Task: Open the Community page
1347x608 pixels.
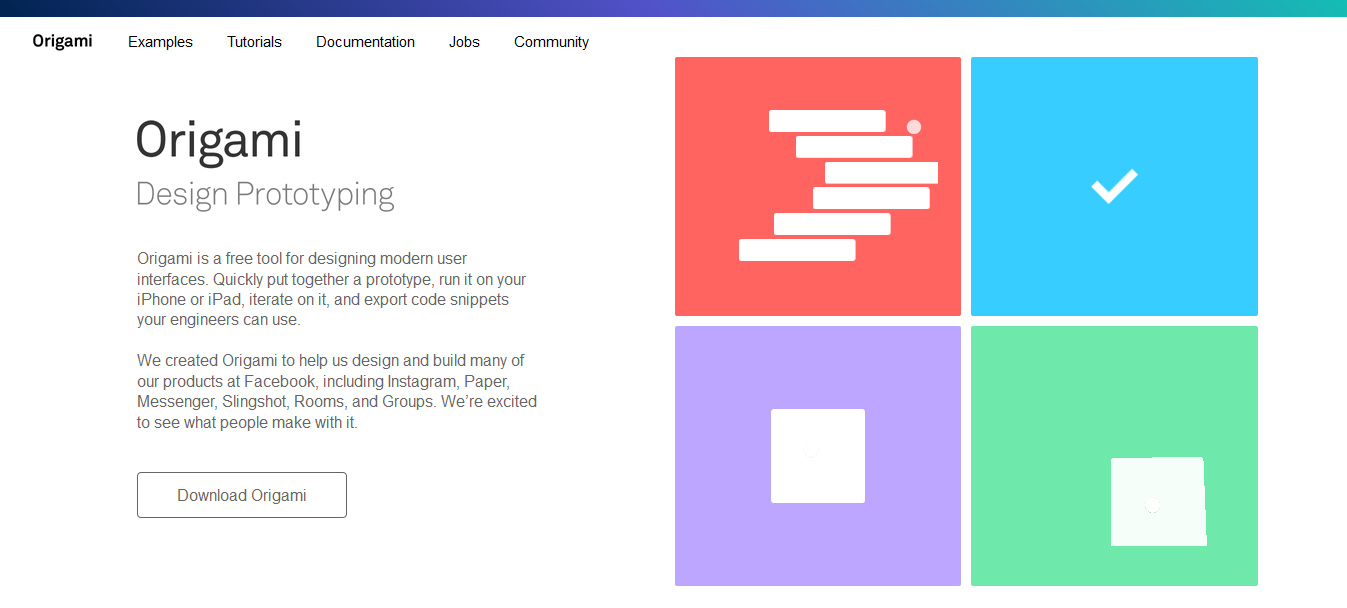Action: coord(551,42)
